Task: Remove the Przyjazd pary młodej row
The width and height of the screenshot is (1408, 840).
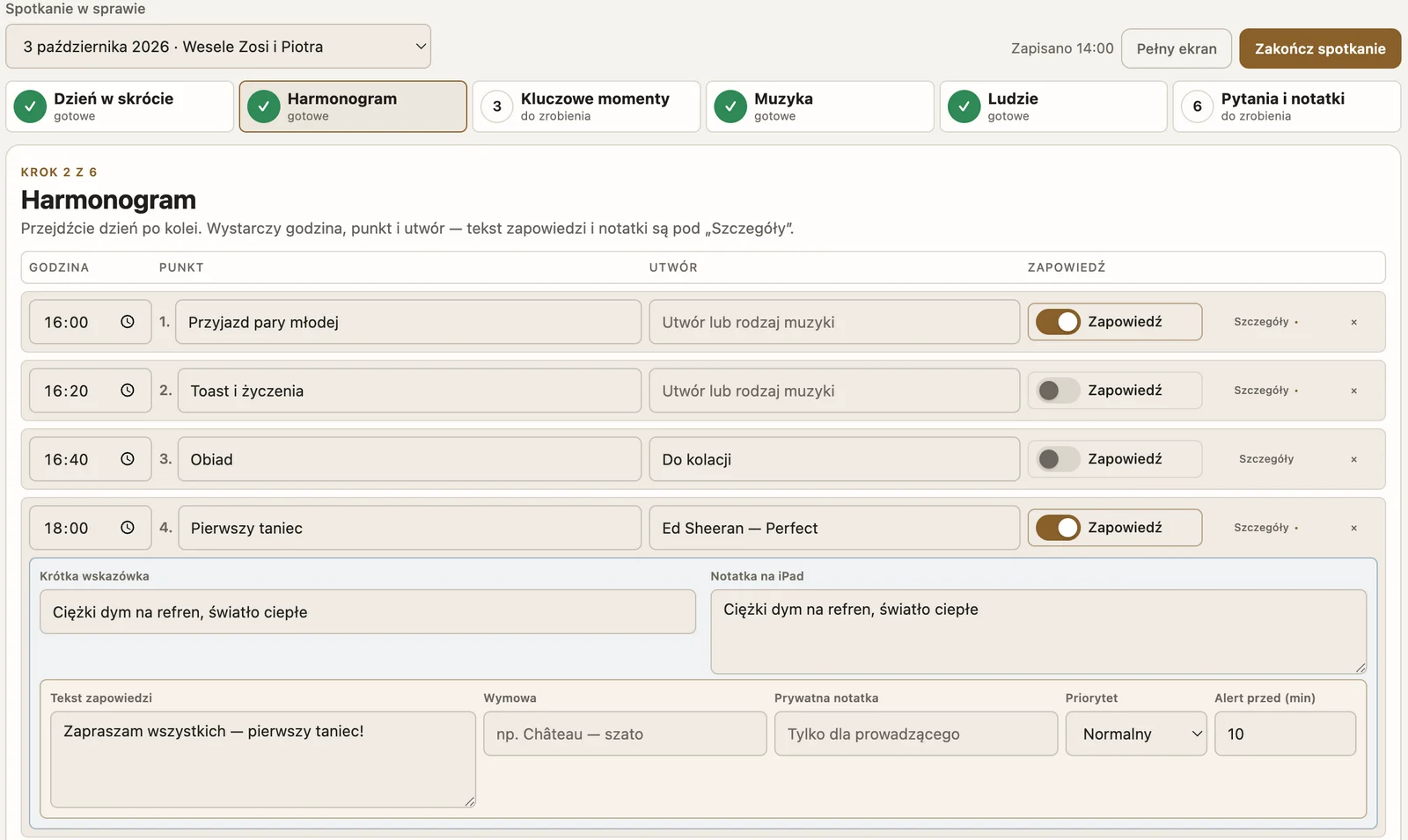Action: pos(1353,322)
